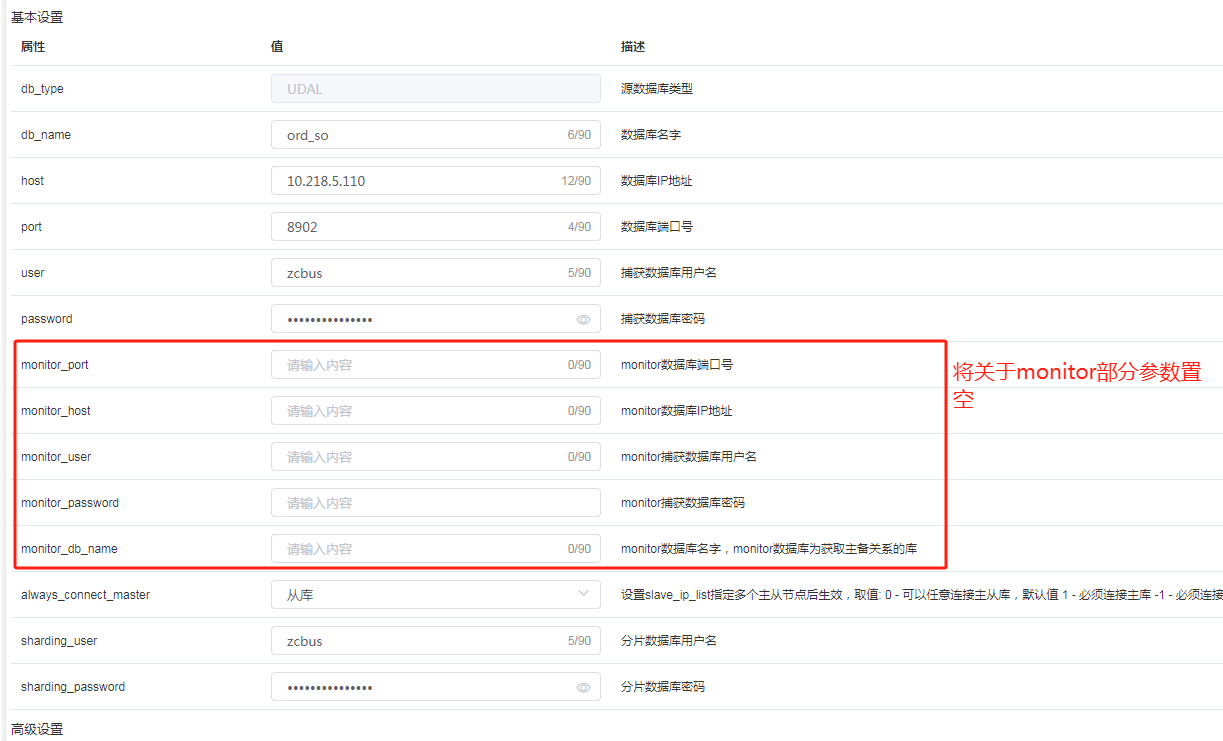Click the db_name field containing ord_so
This screenshot has height=741, width=1223.
click(420, 135)
